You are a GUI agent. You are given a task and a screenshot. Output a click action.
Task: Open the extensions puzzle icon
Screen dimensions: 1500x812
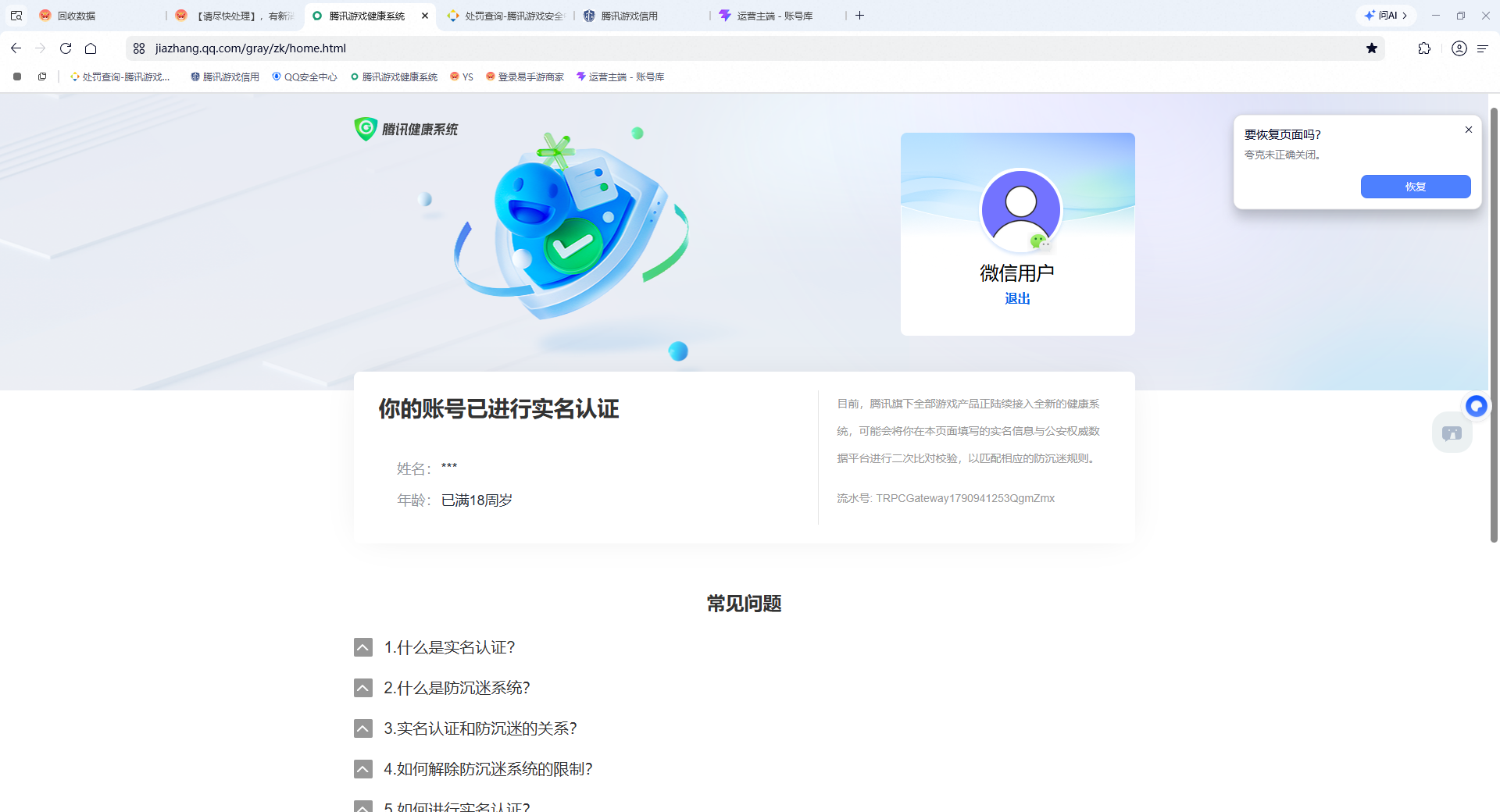click(1424, 48)
